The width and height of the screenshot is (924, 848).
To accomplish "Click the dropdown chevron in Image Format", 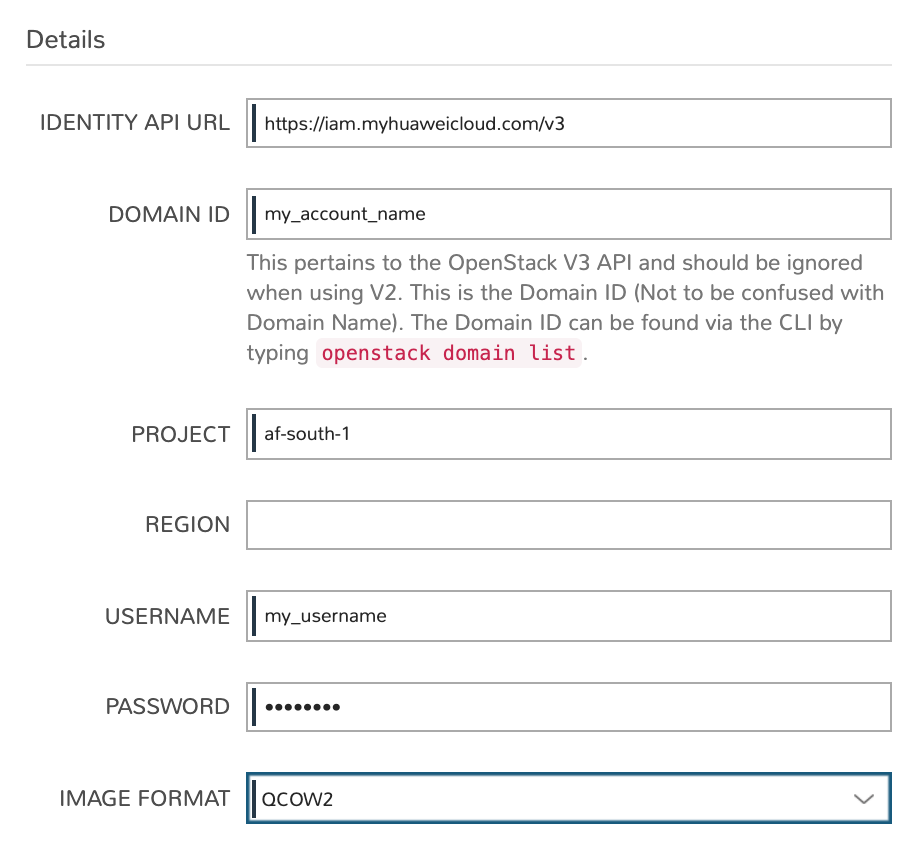I will pos(862,798).
